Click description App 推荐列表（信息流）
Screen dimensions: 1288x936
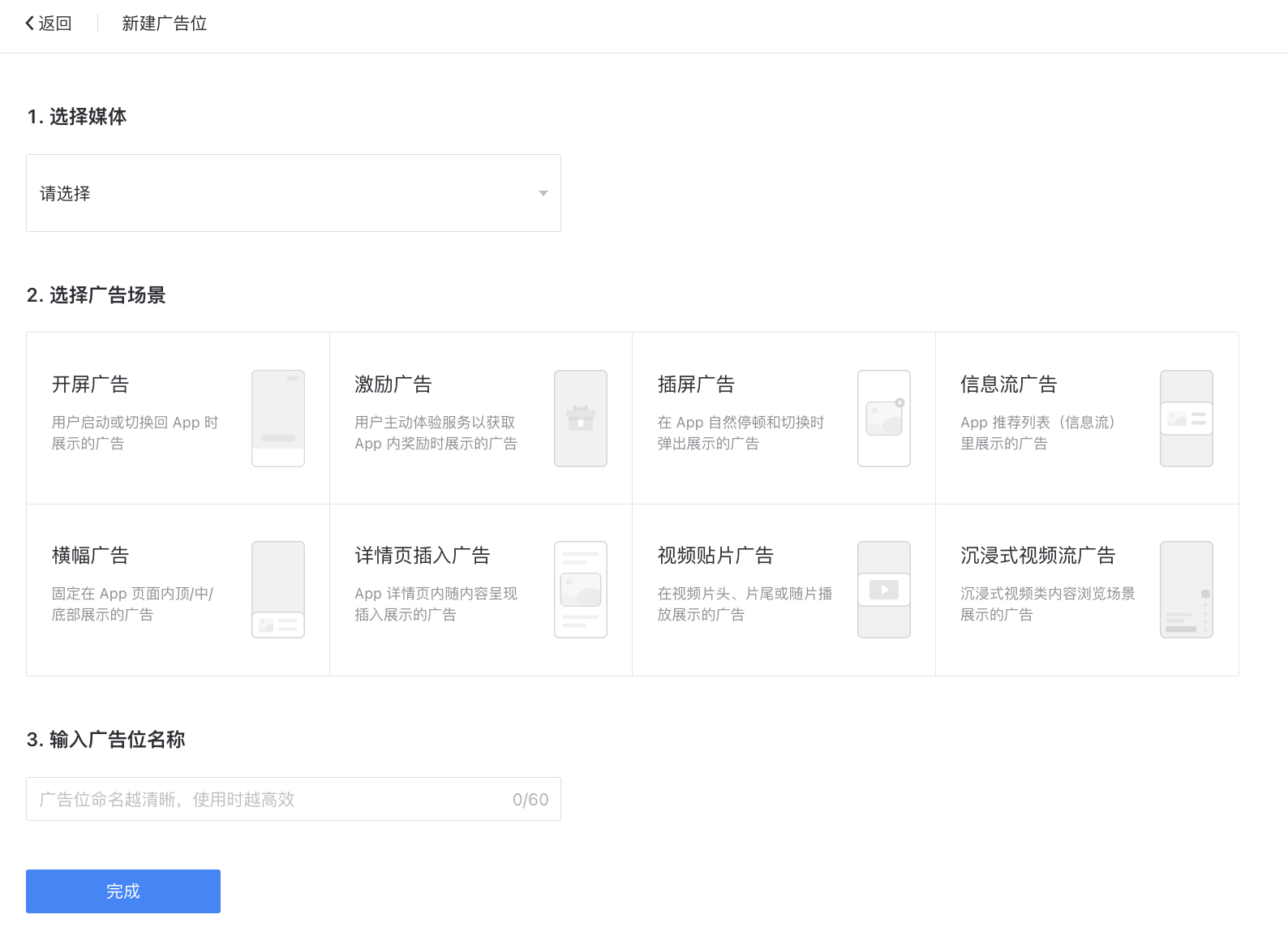pyautogui.click(x=1039, y=423)
